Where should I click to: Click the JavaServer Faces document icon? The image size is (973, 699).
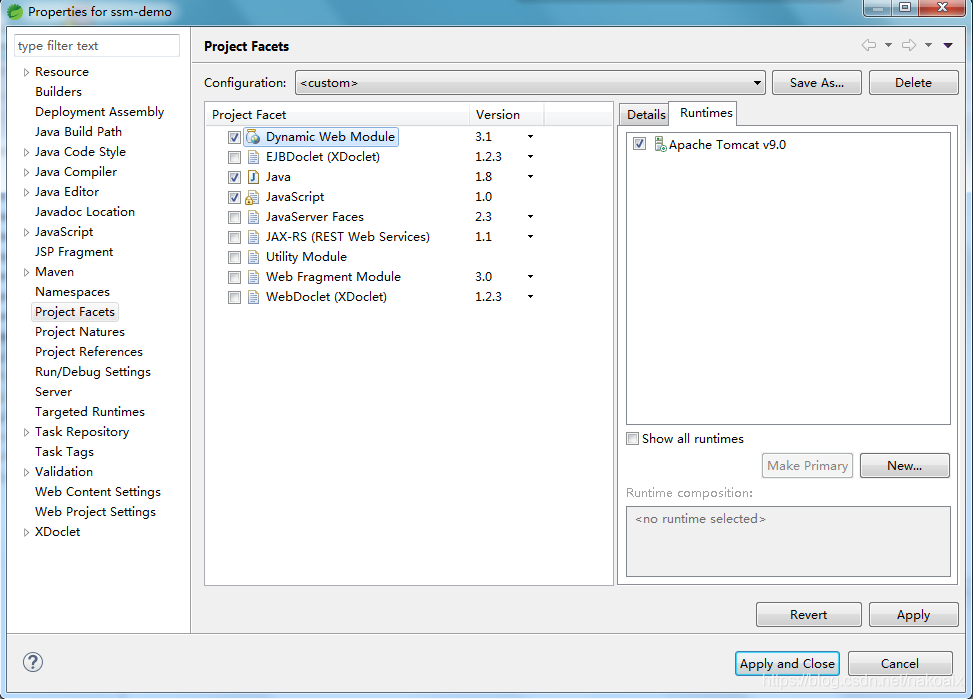tap(253, 217)
